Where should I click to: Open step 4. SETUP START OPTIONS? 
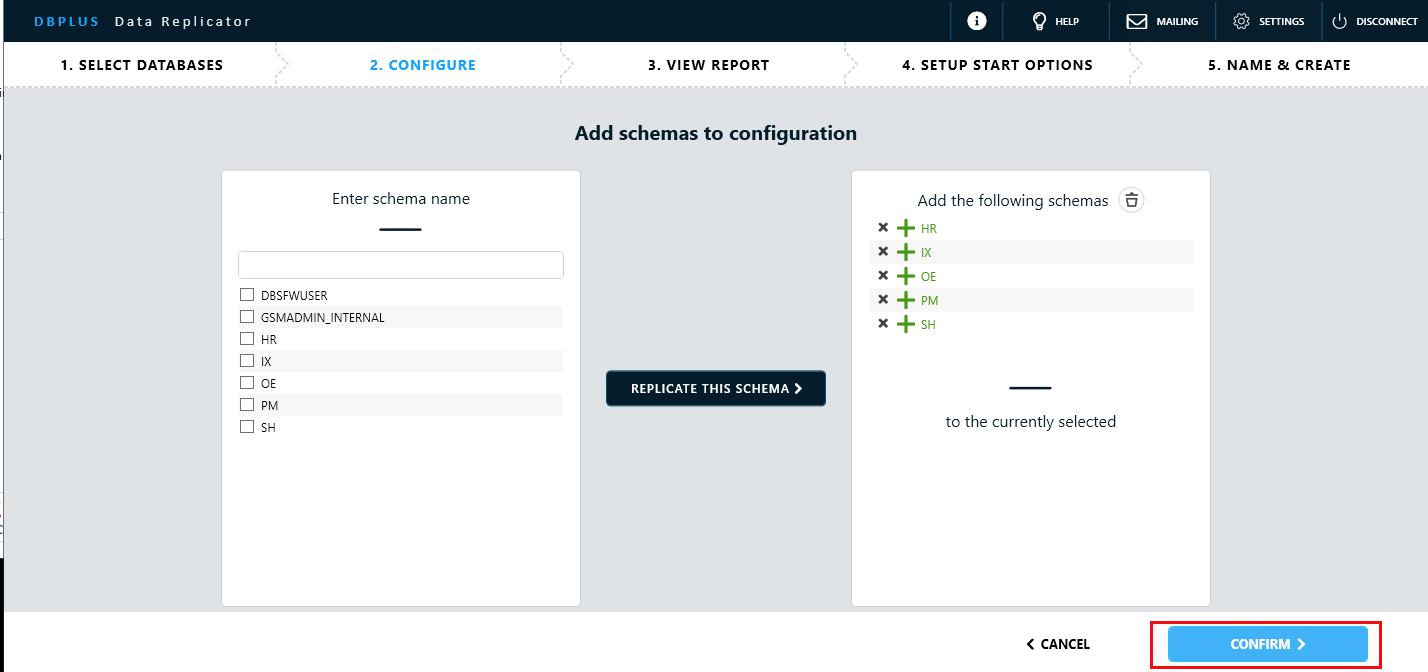pos(997,65)
